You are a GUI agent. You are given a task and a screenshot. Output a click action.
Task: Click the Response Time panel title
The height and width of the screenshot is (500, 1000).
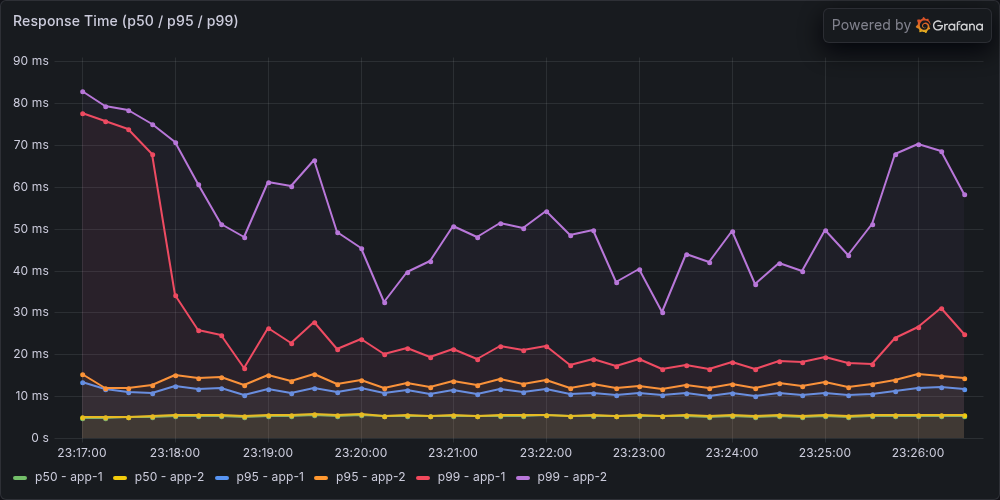coord(126,21)
